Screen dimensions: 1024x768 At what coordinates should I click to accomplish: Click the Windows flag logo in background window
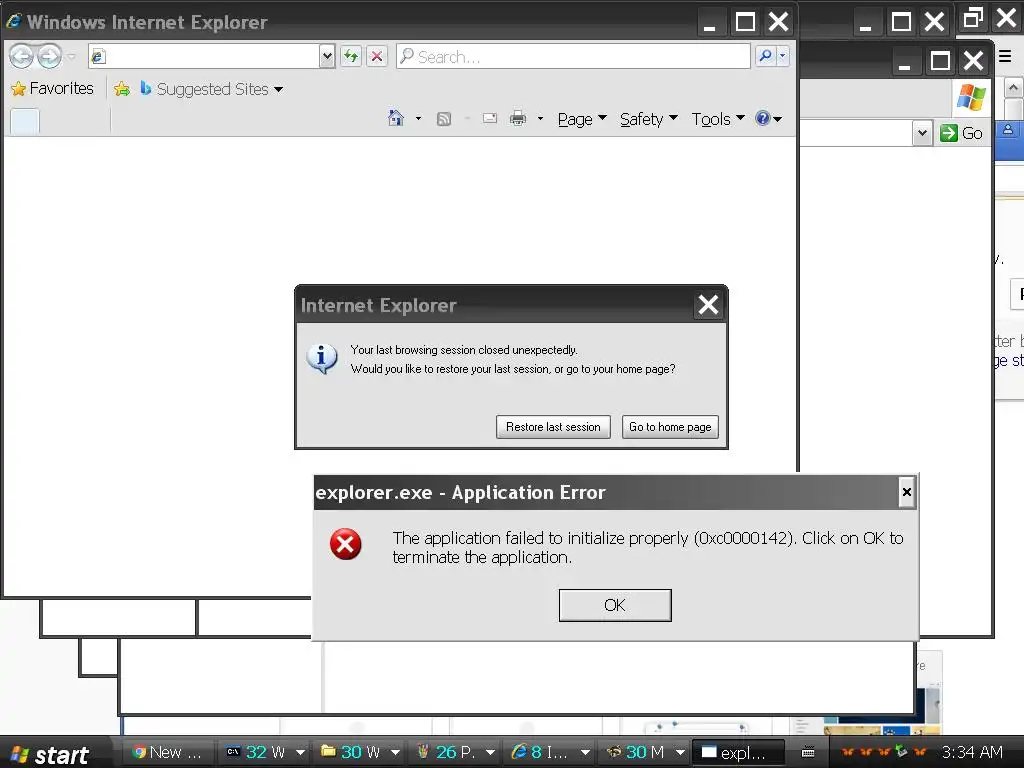pyautogui.click(x=971, y=97)
